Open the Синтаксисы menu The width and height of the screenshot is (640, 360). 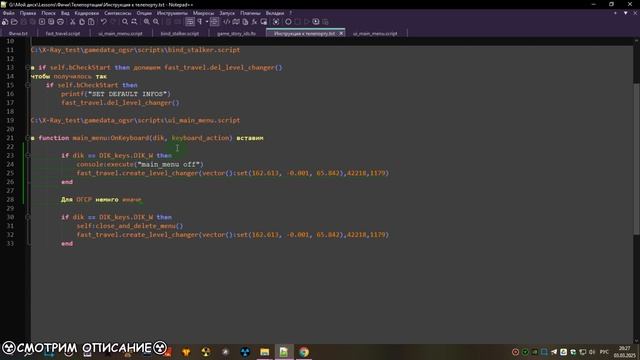(x=118, y=13)
